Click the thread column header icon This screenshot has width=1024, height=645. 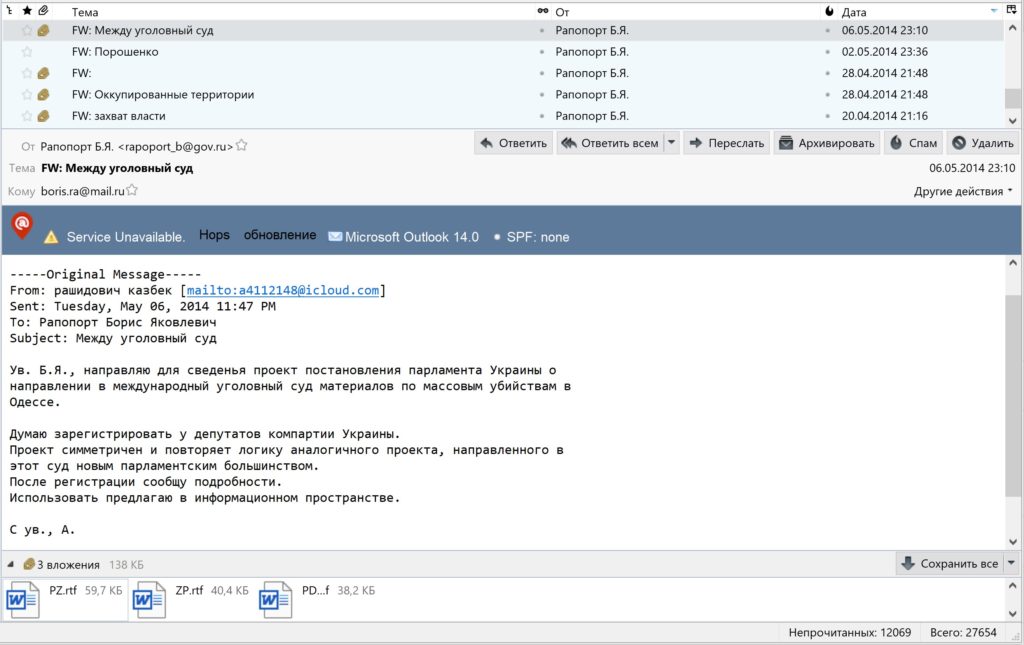pyautogui.click(x=8, y=11)
